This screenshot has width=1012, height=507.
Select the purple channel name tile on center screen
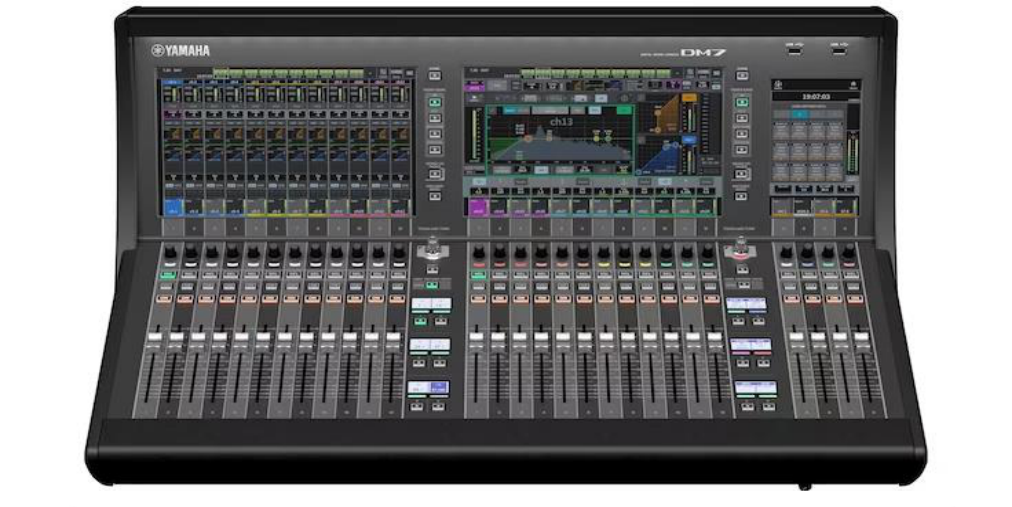(x=478, y=208)
